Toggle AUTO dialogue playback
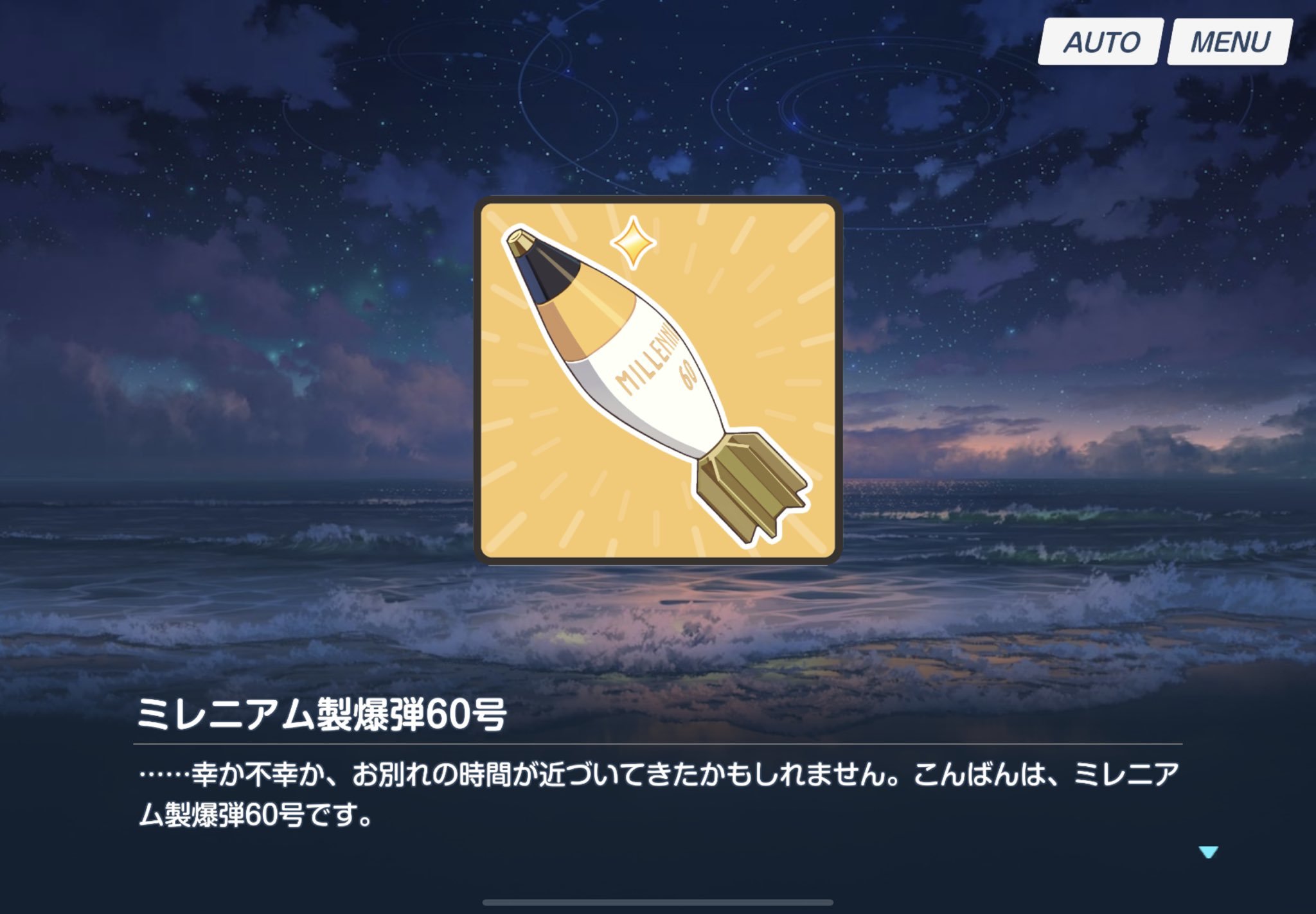The height and width of the screenshot is (914, 1316). (x=1101, y=42)
